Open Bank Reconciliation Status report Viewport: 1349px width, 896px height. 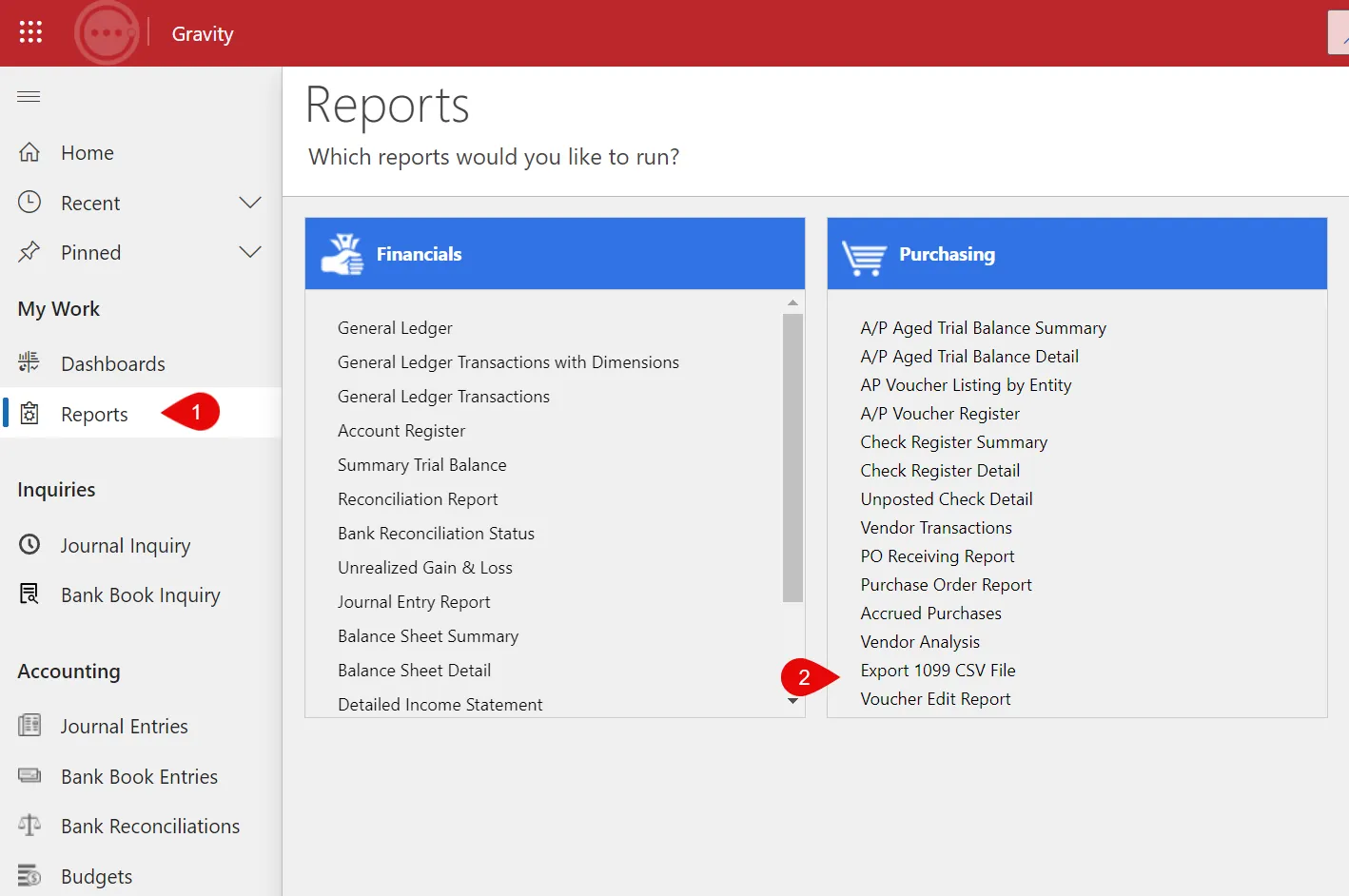coord(436,534)
